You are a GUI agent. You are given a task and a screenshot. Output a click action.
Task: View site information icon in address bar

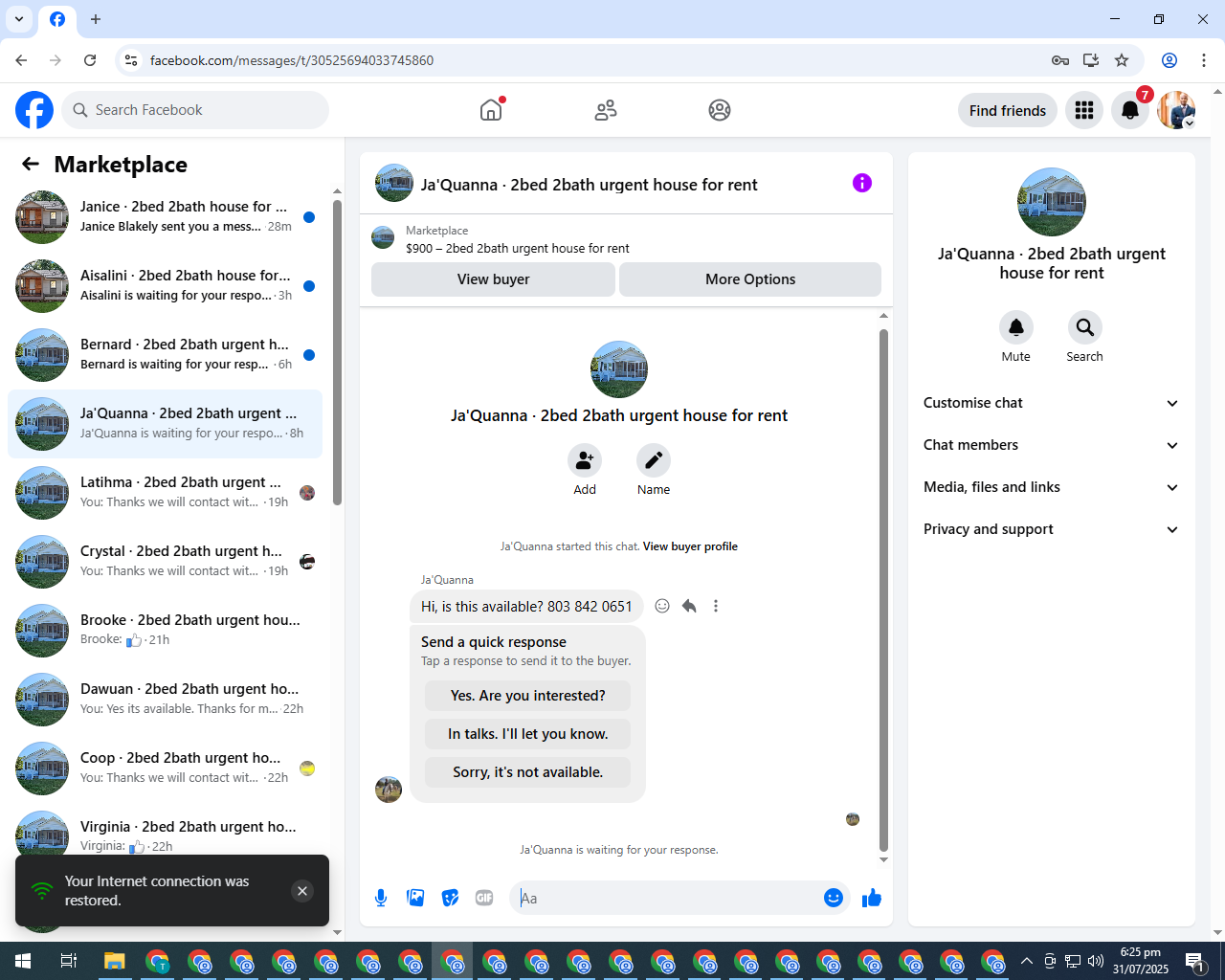(131, 60)
